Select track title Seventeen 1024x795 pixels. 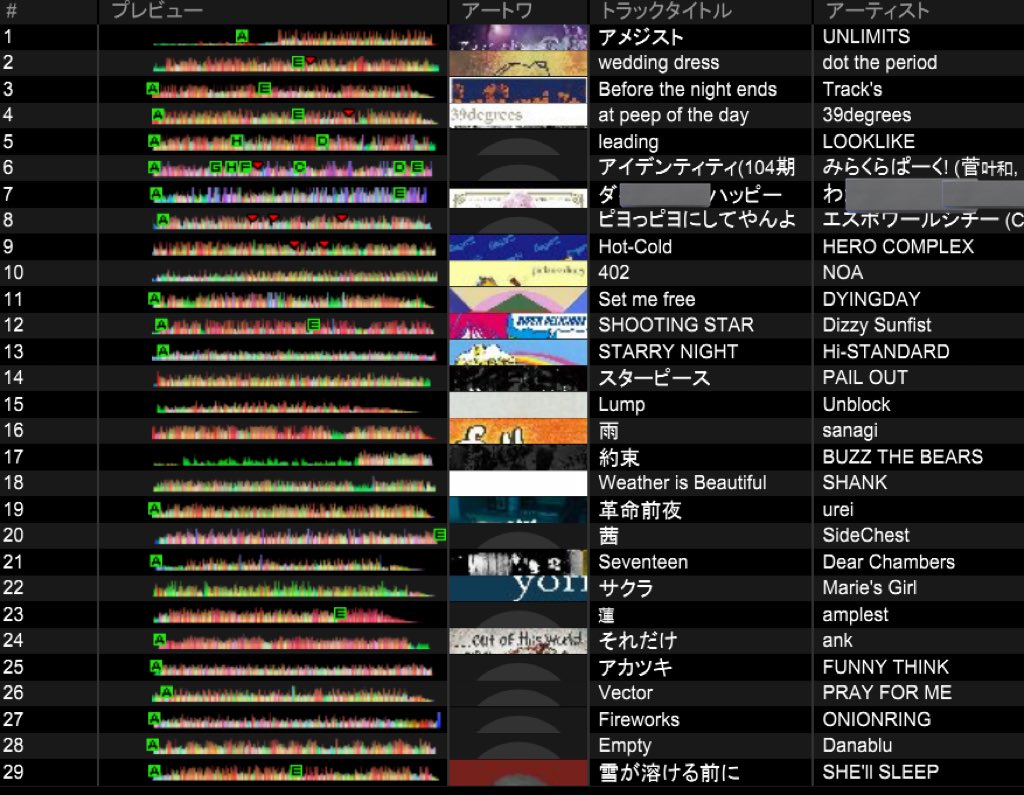click(643, 562)
